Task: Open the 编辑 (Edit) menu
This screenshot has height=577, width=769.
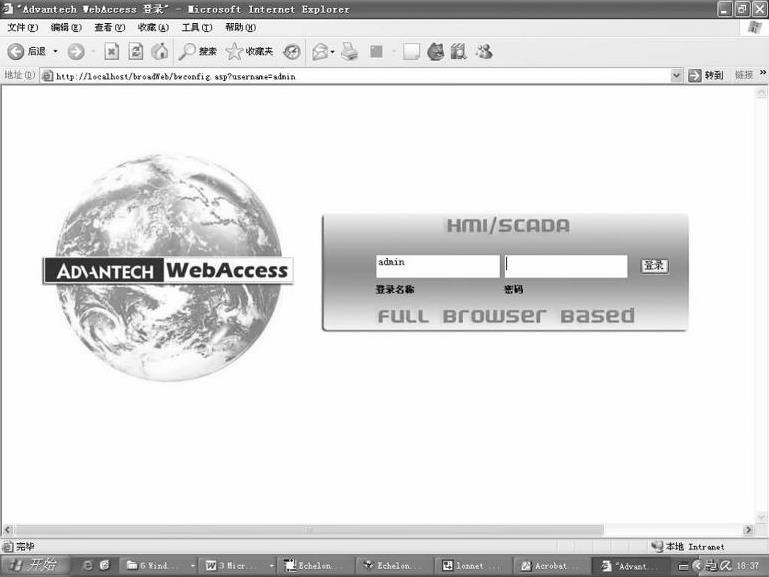Action: point(66,27)
